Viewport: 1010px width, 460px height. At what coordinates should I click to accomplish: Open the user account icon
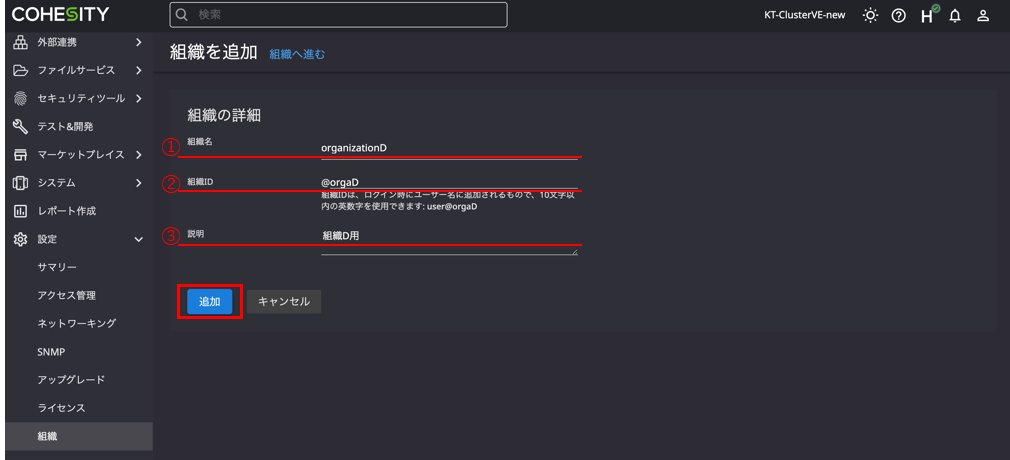983,15
